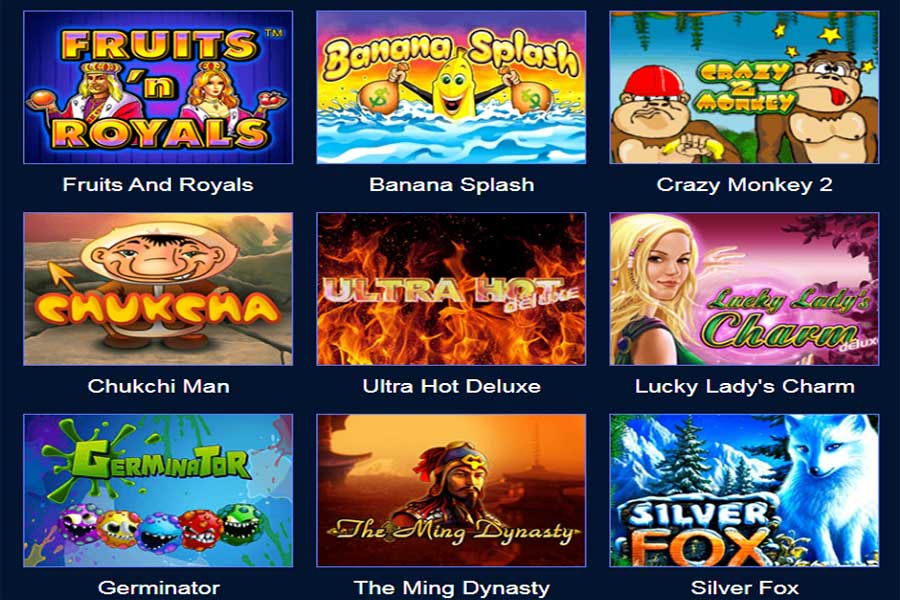The height and width of the screenshot is (600, 900).
Task: Click The Ming Dynasty text caption
Action: [x=452, y=588]
